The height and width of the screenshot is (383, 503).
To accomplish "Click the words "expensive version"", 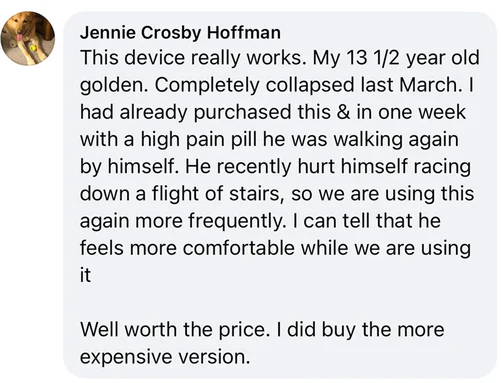I will pyautogui.click(x=165, y=357).
